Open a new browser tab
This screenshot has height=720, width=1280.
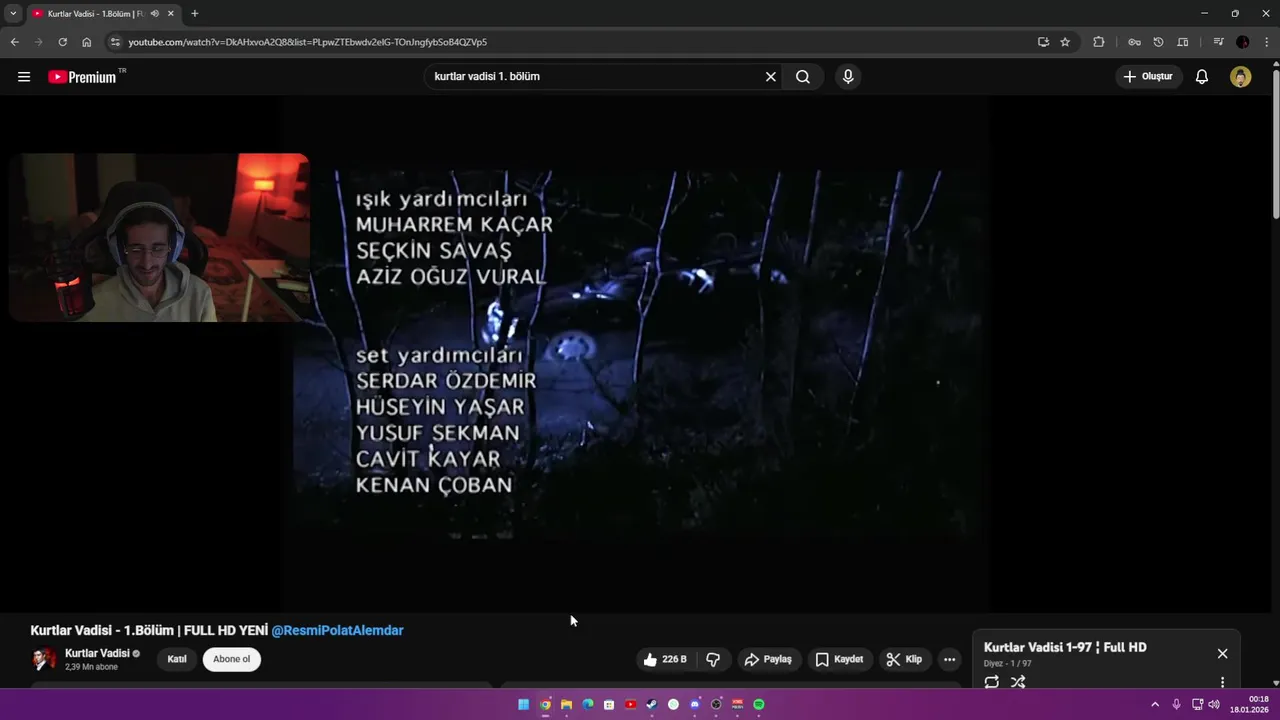(194, 13)
